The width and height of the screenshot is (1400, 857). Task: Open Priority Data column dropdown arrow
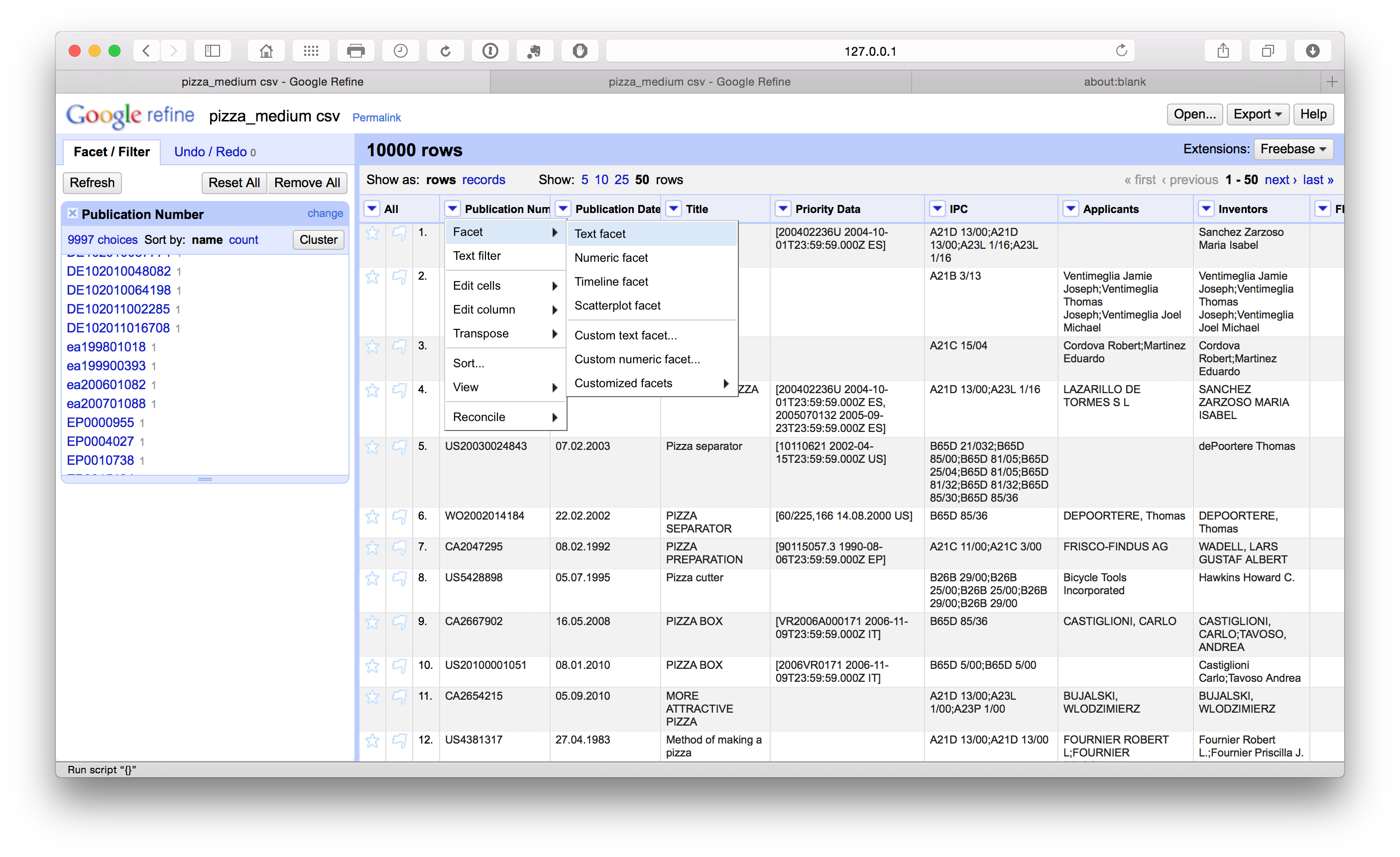coord(783,209)
